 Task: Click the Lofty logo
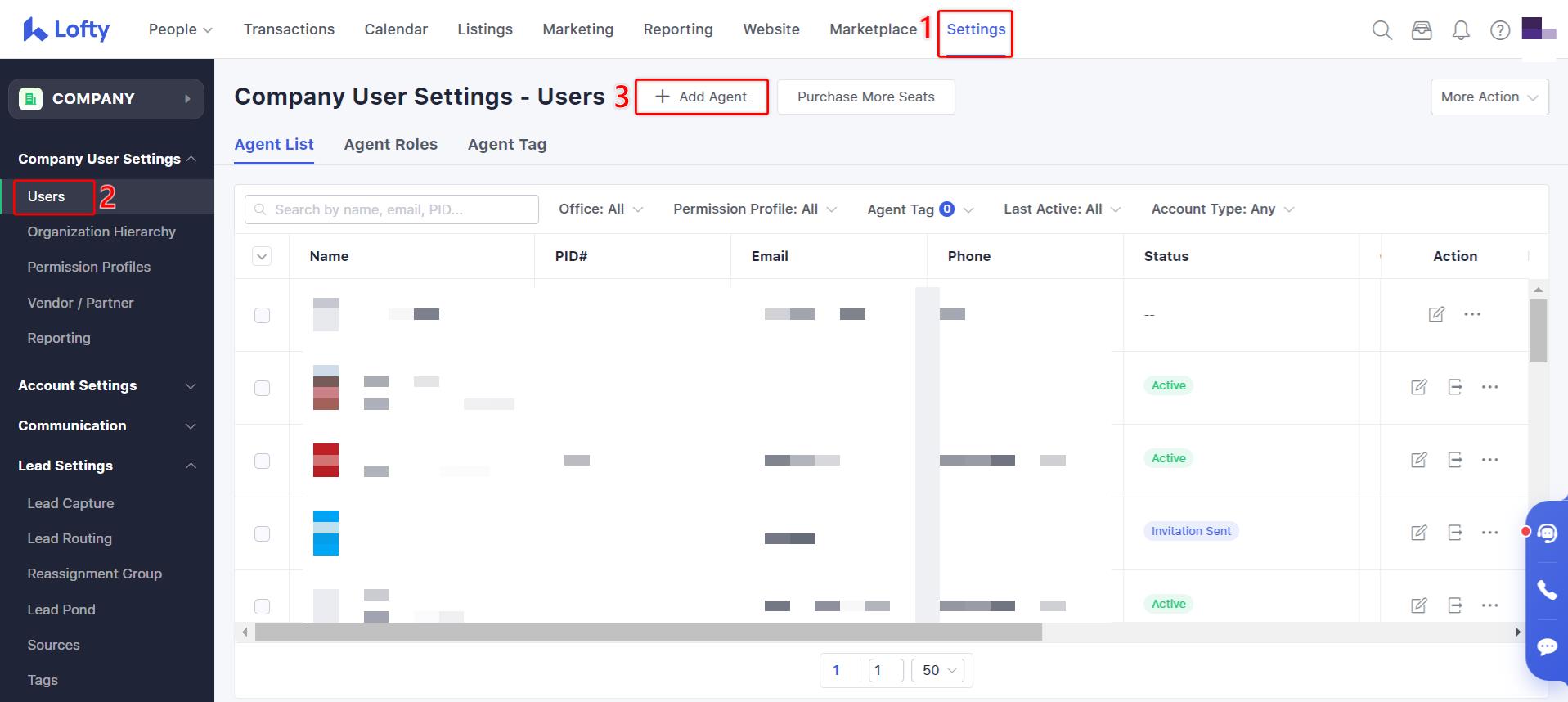[x=66, y=29]
